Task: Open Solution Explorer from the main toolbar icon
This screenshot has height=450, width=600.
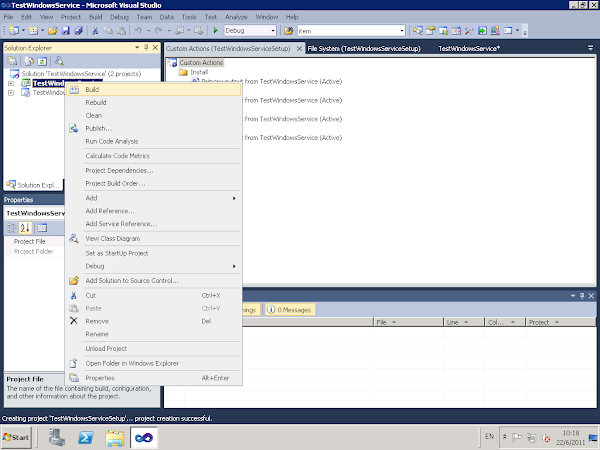Action: coord(418,31)
